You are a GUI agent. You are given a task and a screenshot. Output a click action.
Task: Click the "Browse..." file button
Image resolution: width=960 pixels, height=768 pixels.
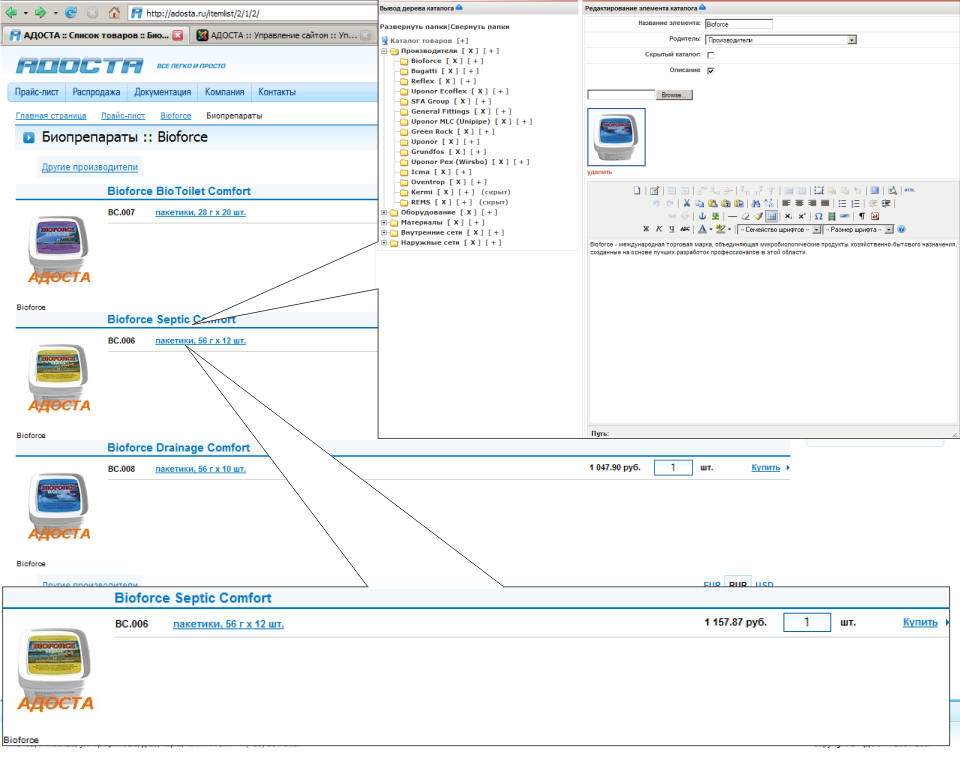(x=673, y=95)
